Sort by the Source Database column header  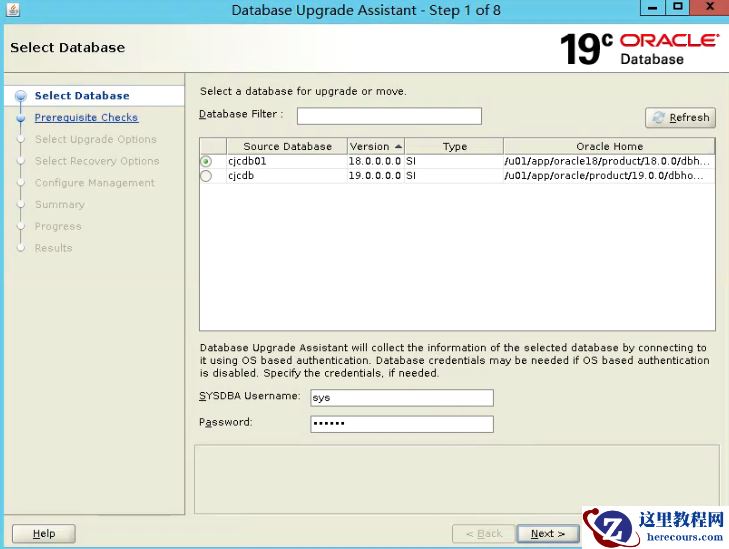click(287, 146)
